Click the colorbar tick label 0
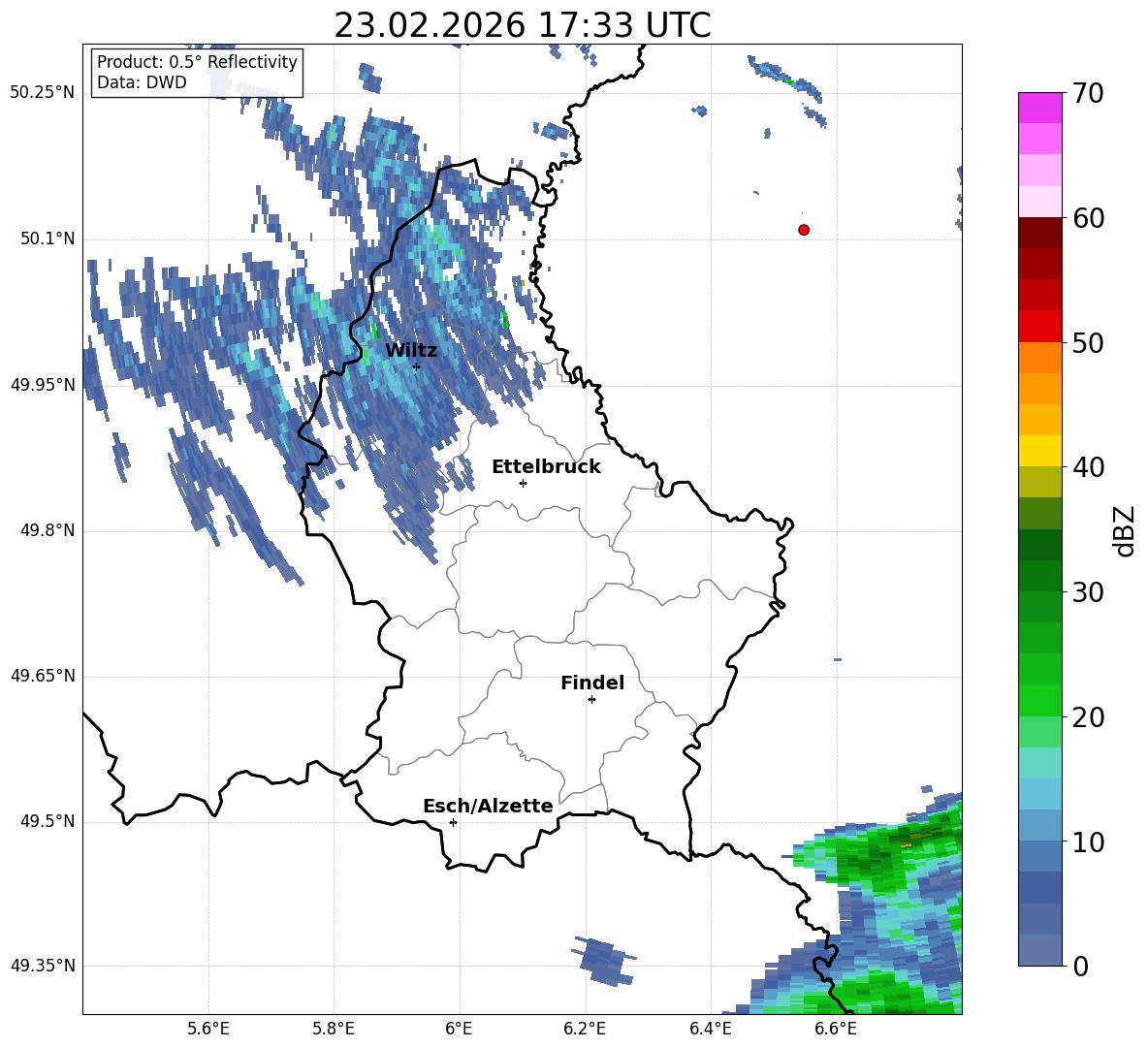Image resolution: width=1148 pixels, height=1048 pixels. tap(1080, 966)
